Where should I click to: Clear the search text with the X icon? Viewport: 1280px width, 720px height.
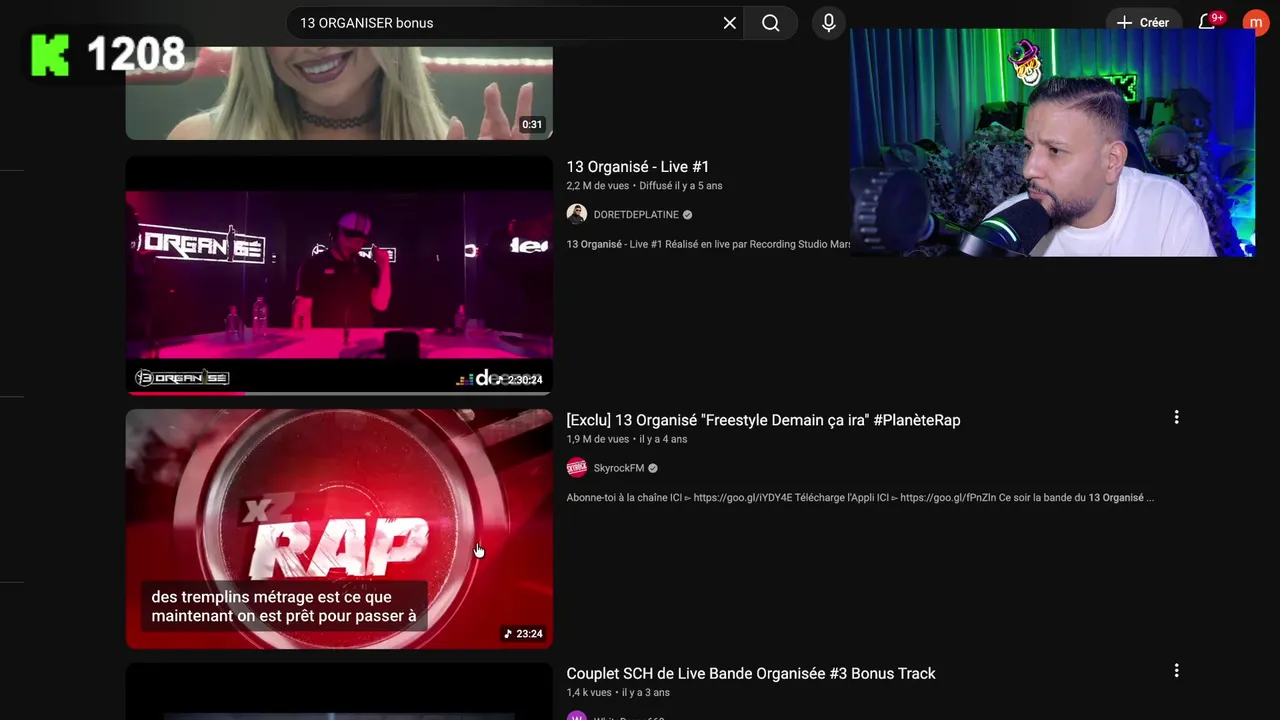(x=730, y=23)
